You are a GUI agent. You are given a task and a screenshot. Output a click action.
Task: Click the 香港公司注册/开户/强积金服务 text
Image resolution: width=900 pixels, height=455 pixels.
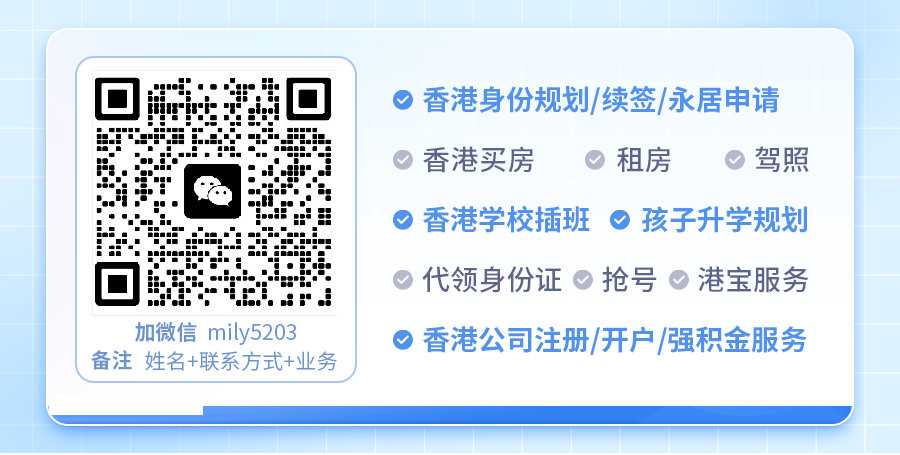pyautogui.click(x=615, y=340)
